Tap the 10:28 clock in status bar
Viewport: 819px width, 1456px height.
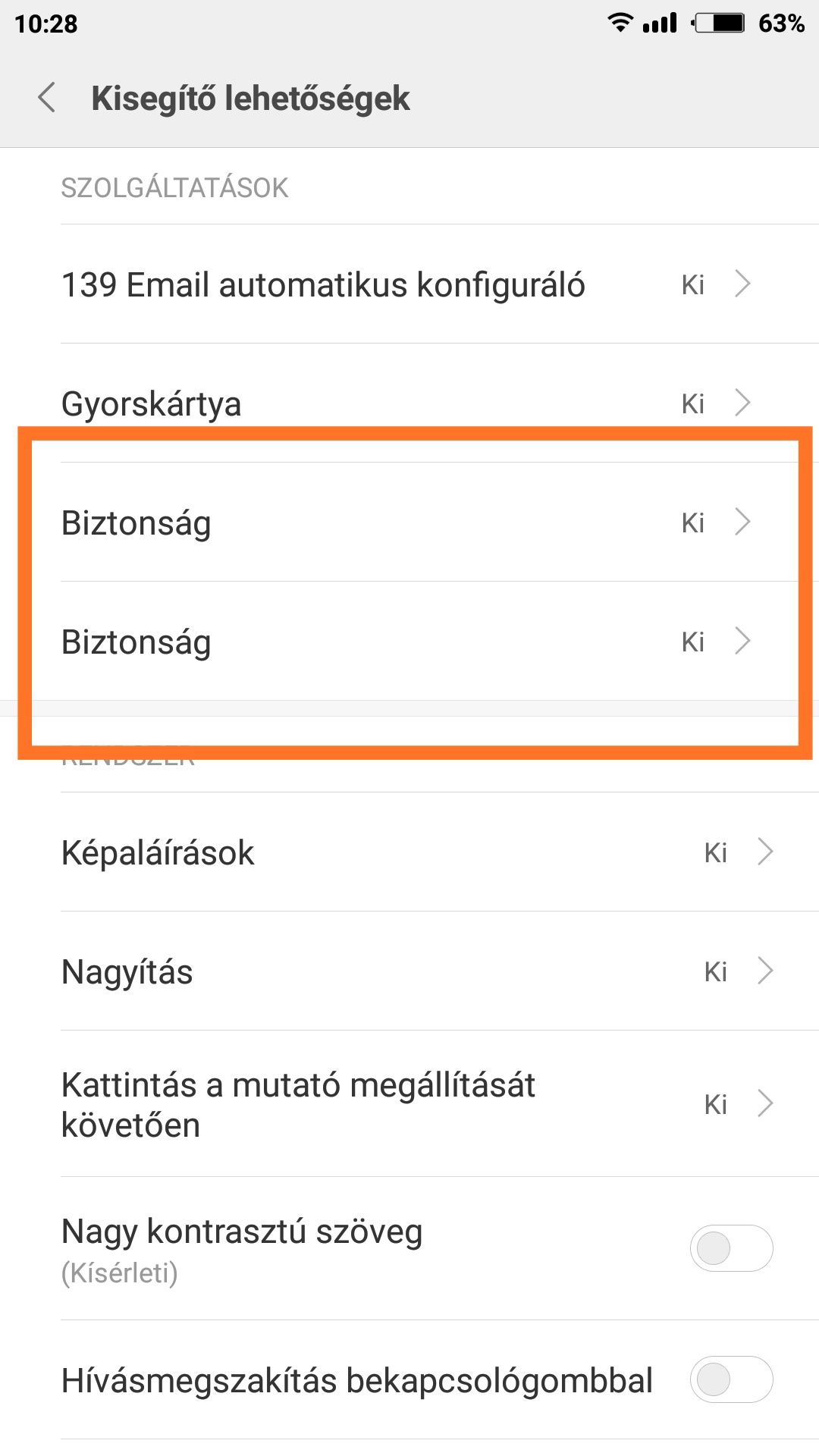point(46,24)
